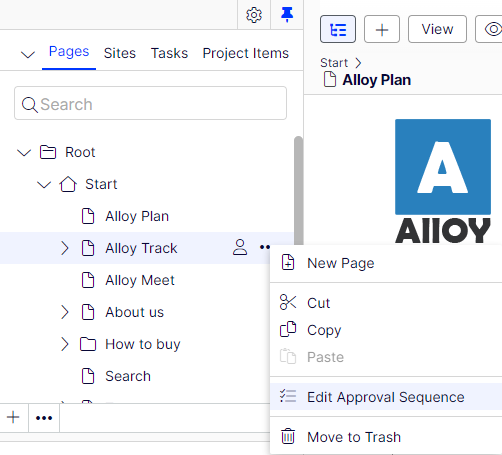Click the Start breadcrumb link
This screenshot has height=455, width=502.
(334, 63)
